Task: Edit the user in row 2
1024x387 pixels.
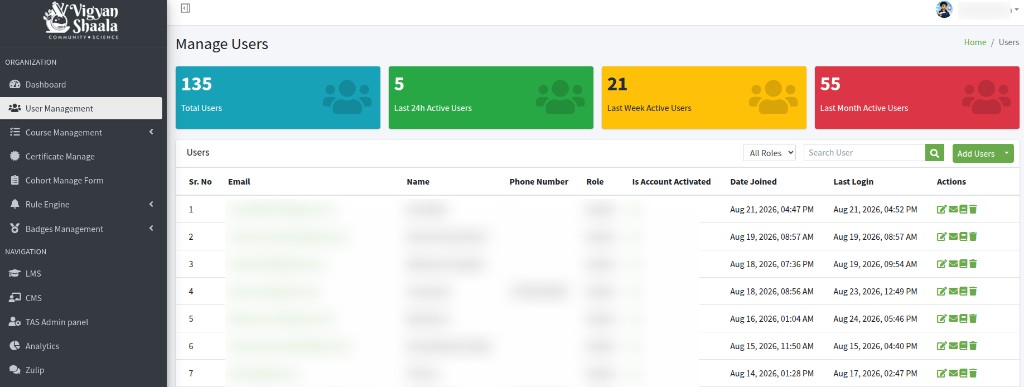Action: [941, 237]
